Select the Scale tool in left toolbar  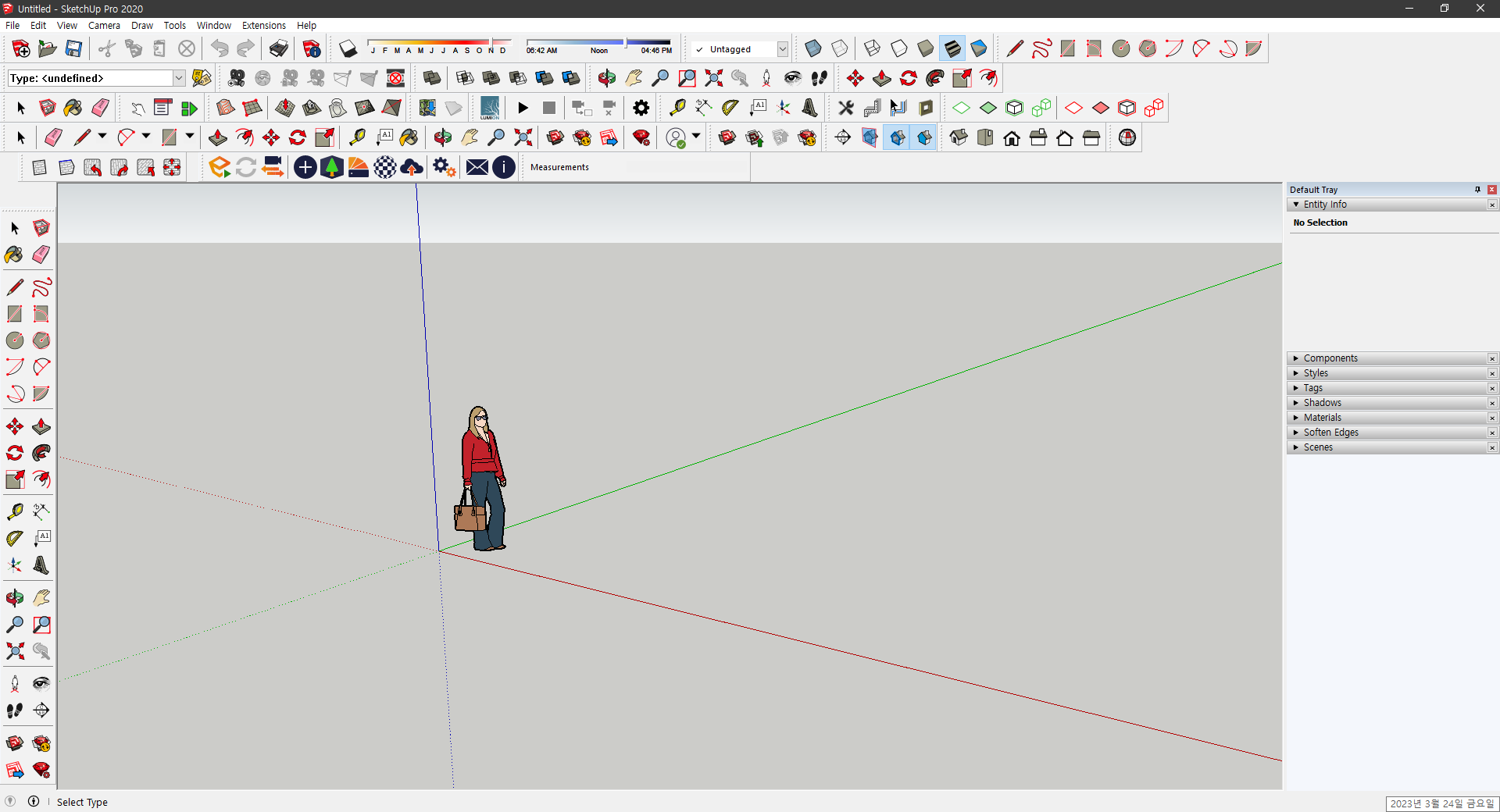click(x=14, y=479)
